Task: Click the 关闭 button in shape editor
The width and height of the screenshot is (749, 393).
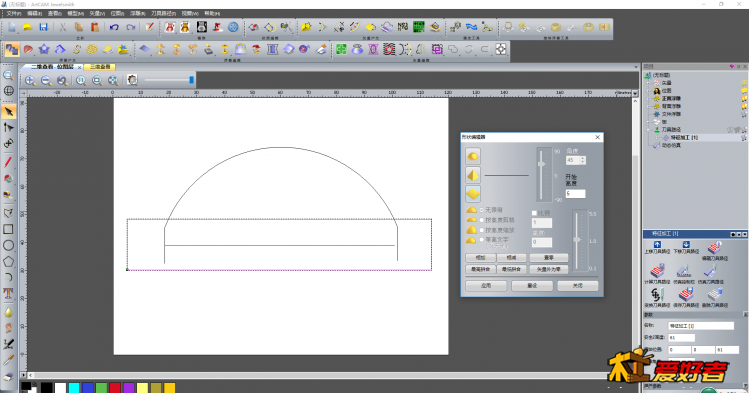Action: click(x=578, y=286)
